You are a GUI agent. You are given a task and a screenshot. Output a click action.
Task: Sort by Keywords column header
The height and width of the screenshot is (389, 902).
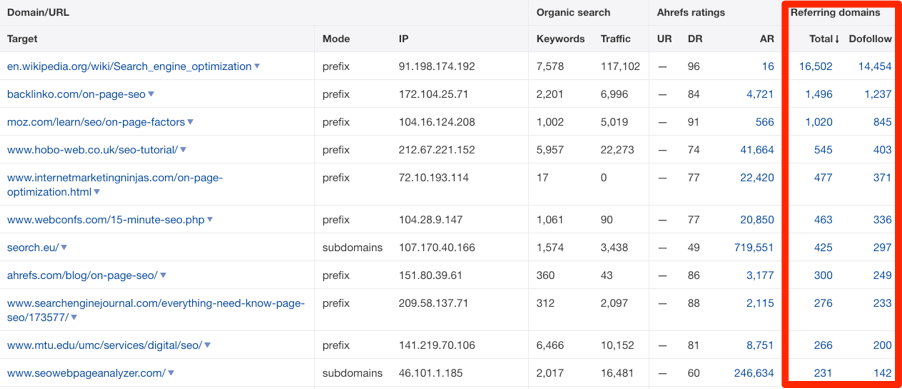pyautogui.click(x=560, y=39)
